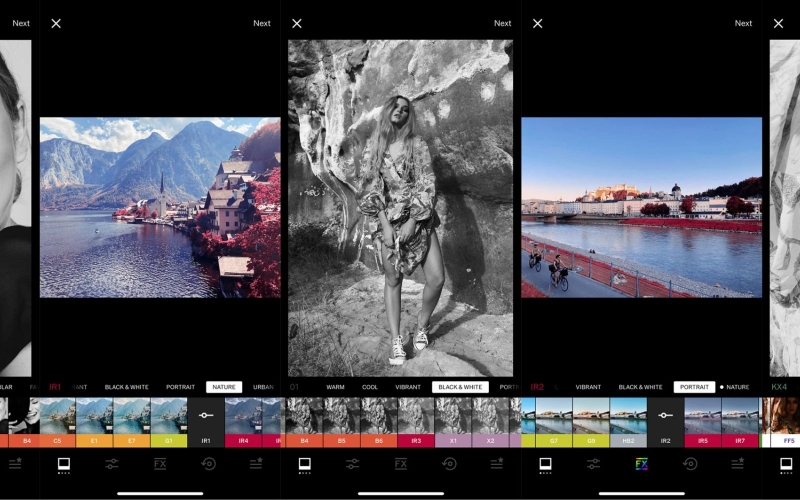Open the rainbow-colored FX icon

pos(642,464)
